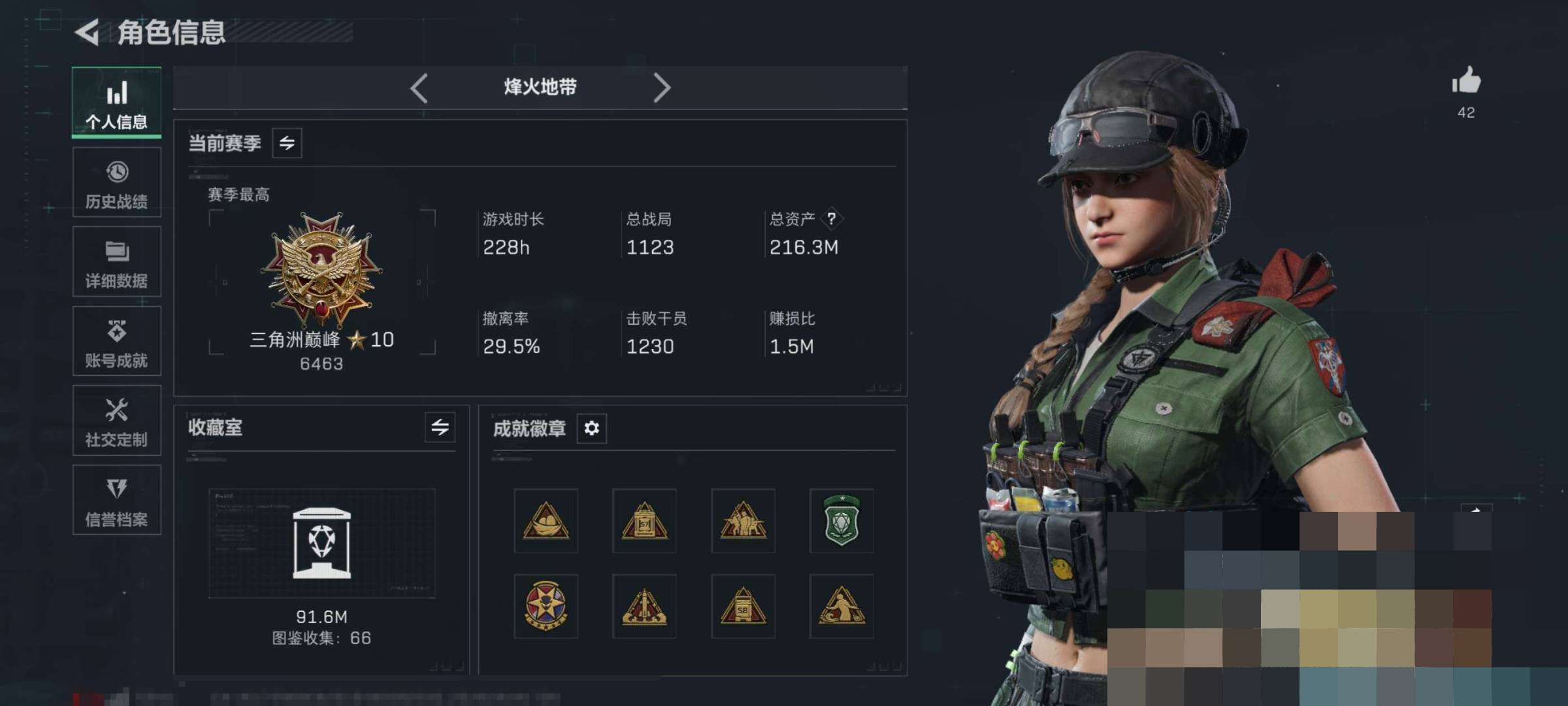Open the 历史战绩 tab
This screenshot has width=1568, height=706.
pyautogui.click(x=117, y=182)
